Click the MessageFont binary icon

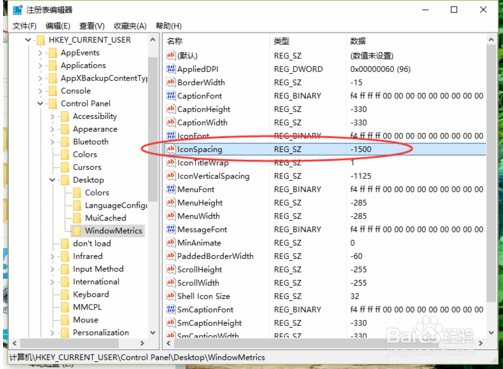point(171,229)
